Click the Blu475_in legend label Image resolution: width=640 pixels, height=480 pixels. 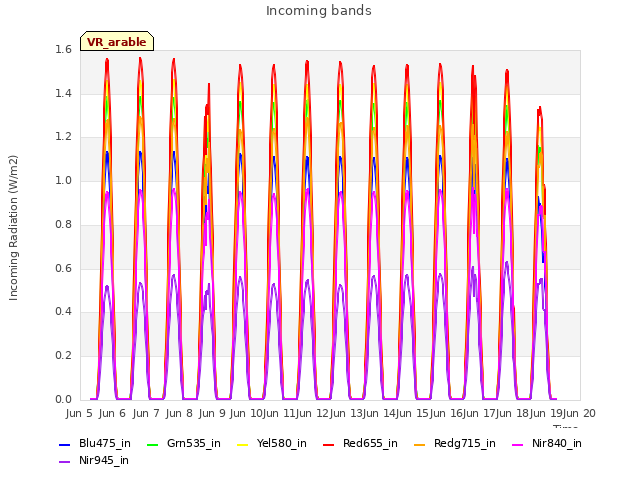point(104,443)
